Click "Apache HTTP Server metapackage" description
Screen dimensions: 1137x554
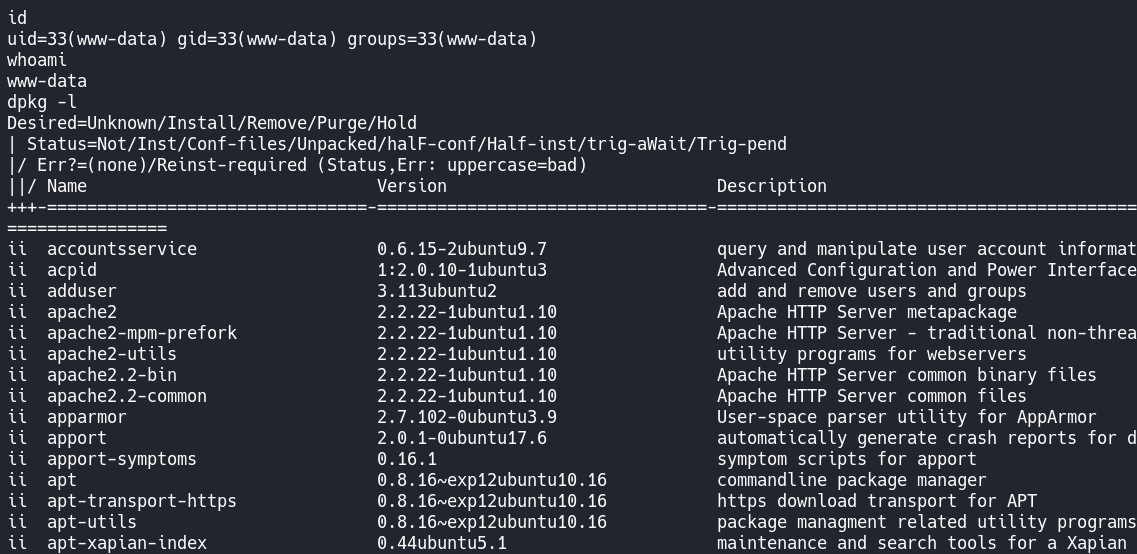[x=866, y=312]
